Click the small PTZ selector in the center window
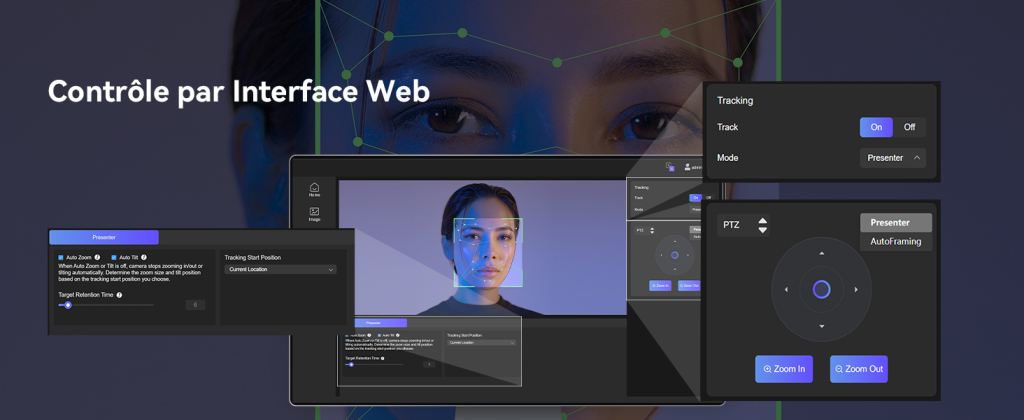This screenshot has height=420, width=1024. 645,231
